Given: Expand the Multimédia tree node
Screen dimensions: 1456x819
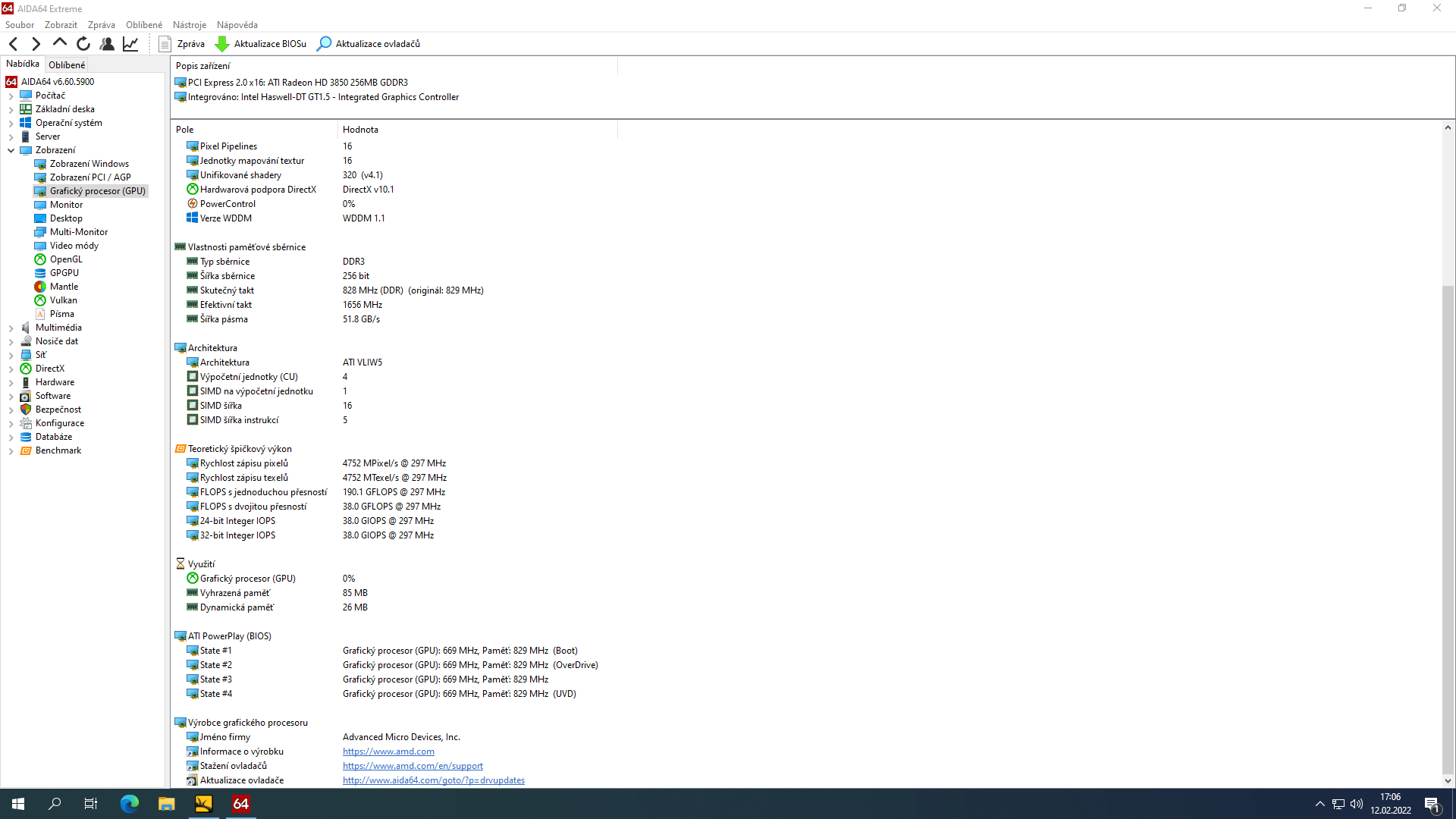Looking at the screenshot, I should tap(11, 328).
